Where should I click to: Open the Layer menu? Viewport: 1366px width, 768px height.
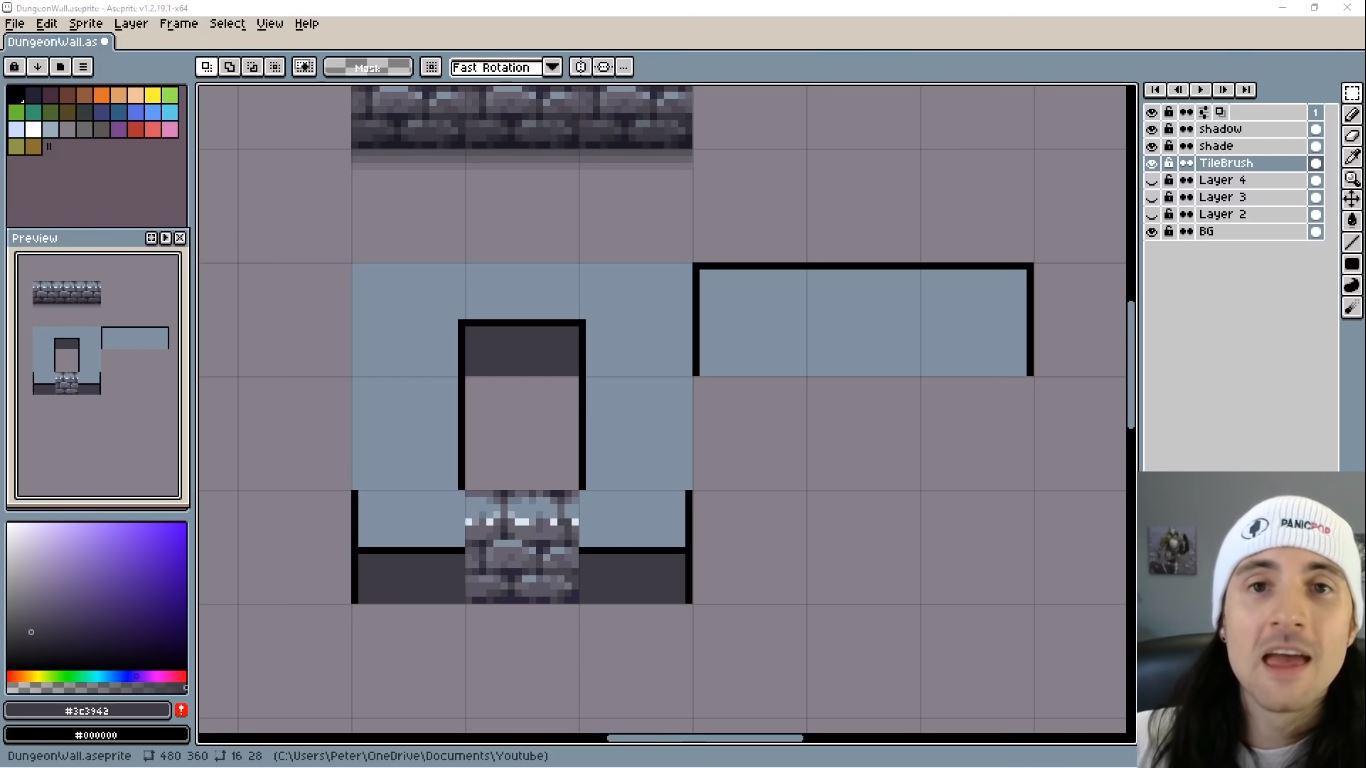(x=131, y=23)
